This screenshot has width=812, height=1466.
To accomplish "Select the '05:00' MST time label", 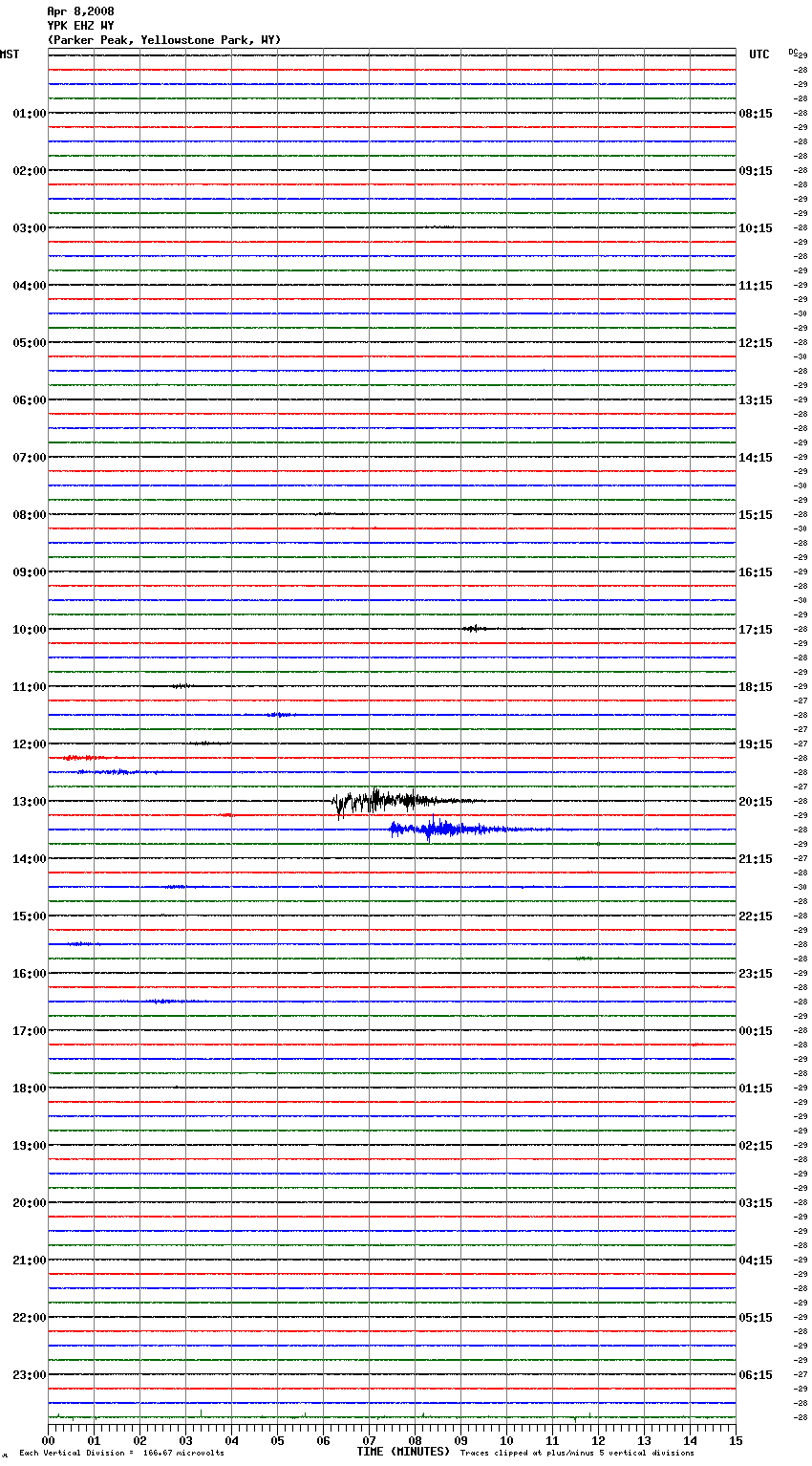I will pyautogui.click(x=30, y=343).
